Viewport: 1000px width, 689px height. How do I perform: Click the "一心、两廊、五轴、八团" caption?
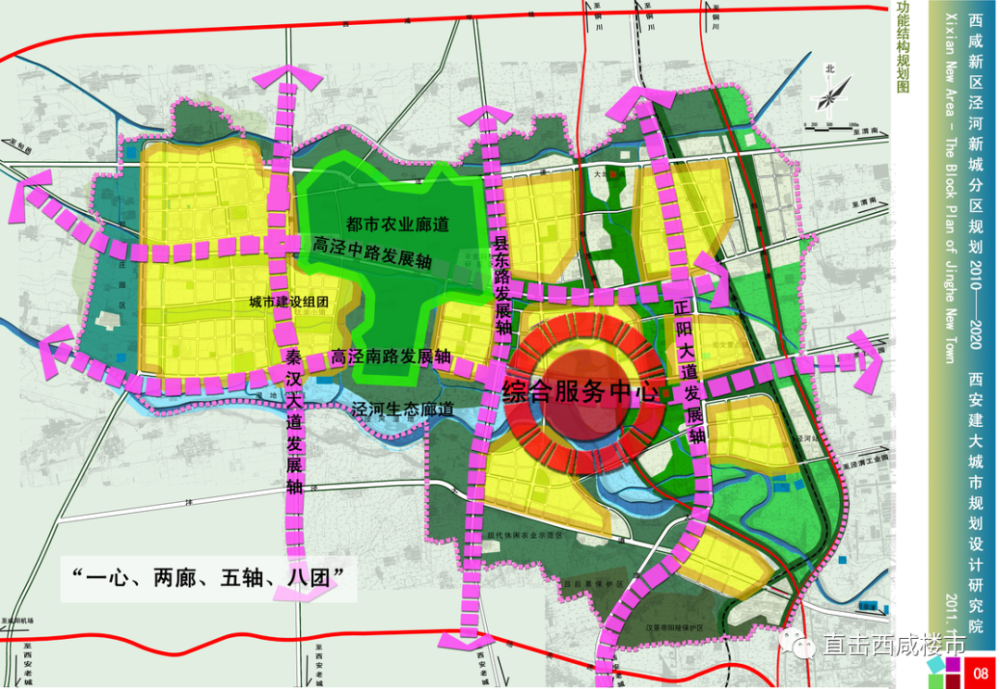click(209, 578)
